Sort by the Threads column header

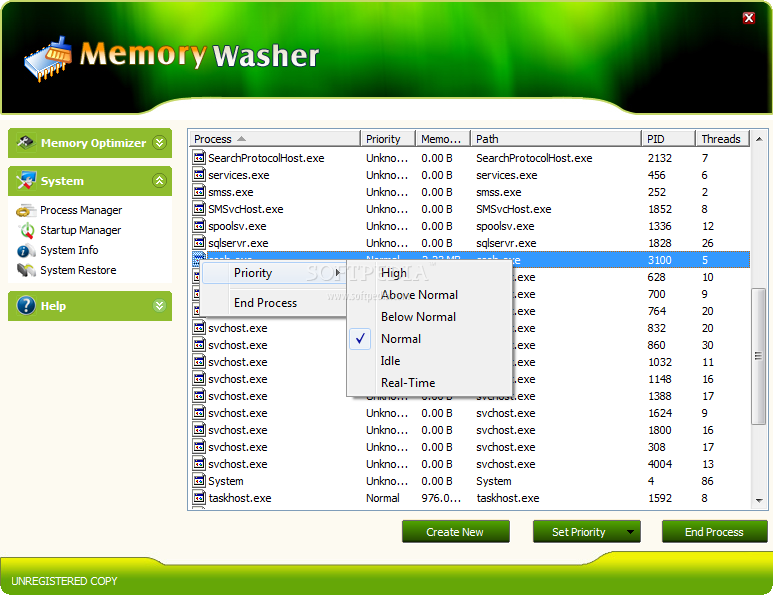[x=722, y=139]
